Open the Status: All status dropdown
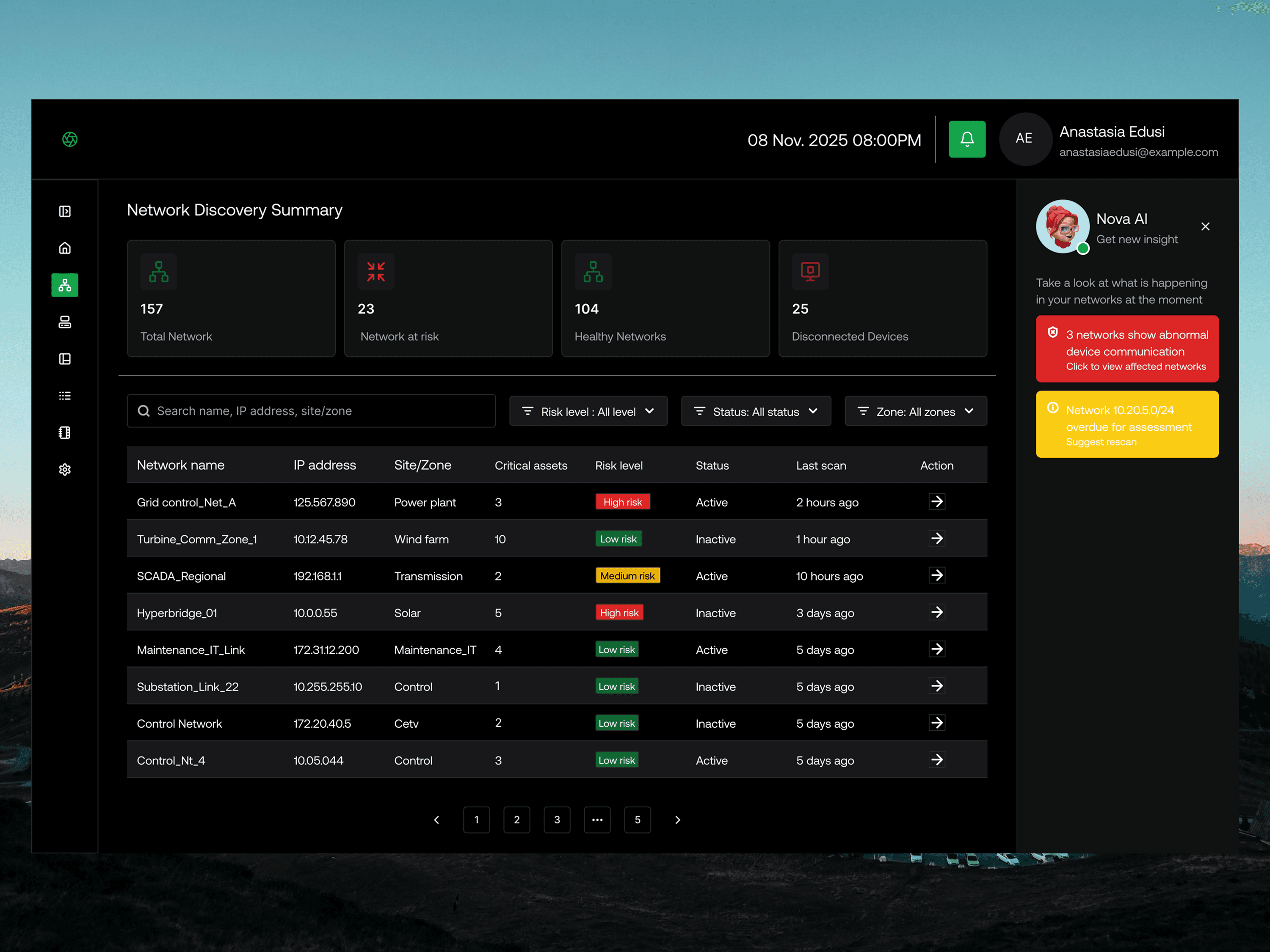 click(756, 411)
